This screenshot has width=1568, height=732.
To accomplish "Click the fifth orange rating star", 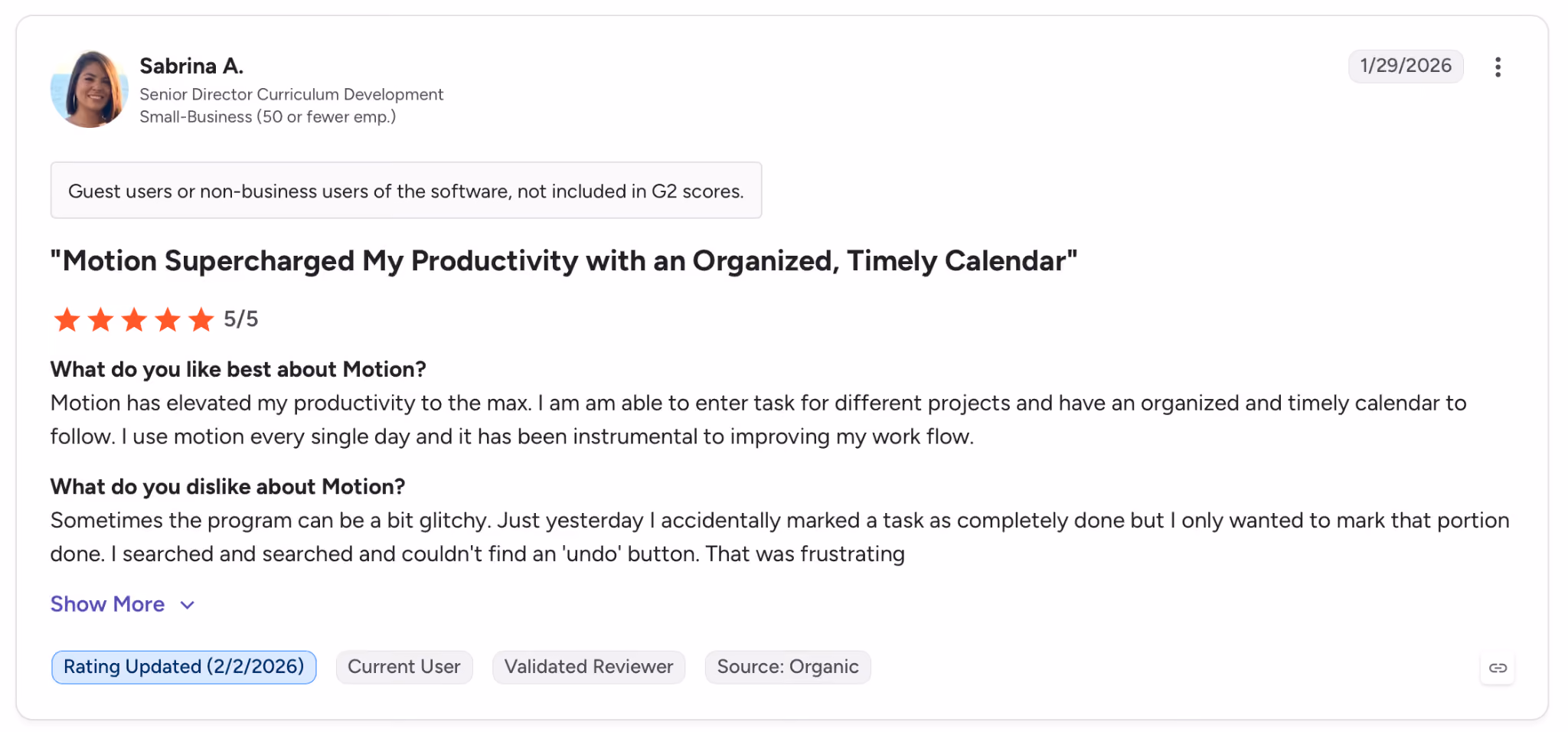I will (x=201, y=319).
